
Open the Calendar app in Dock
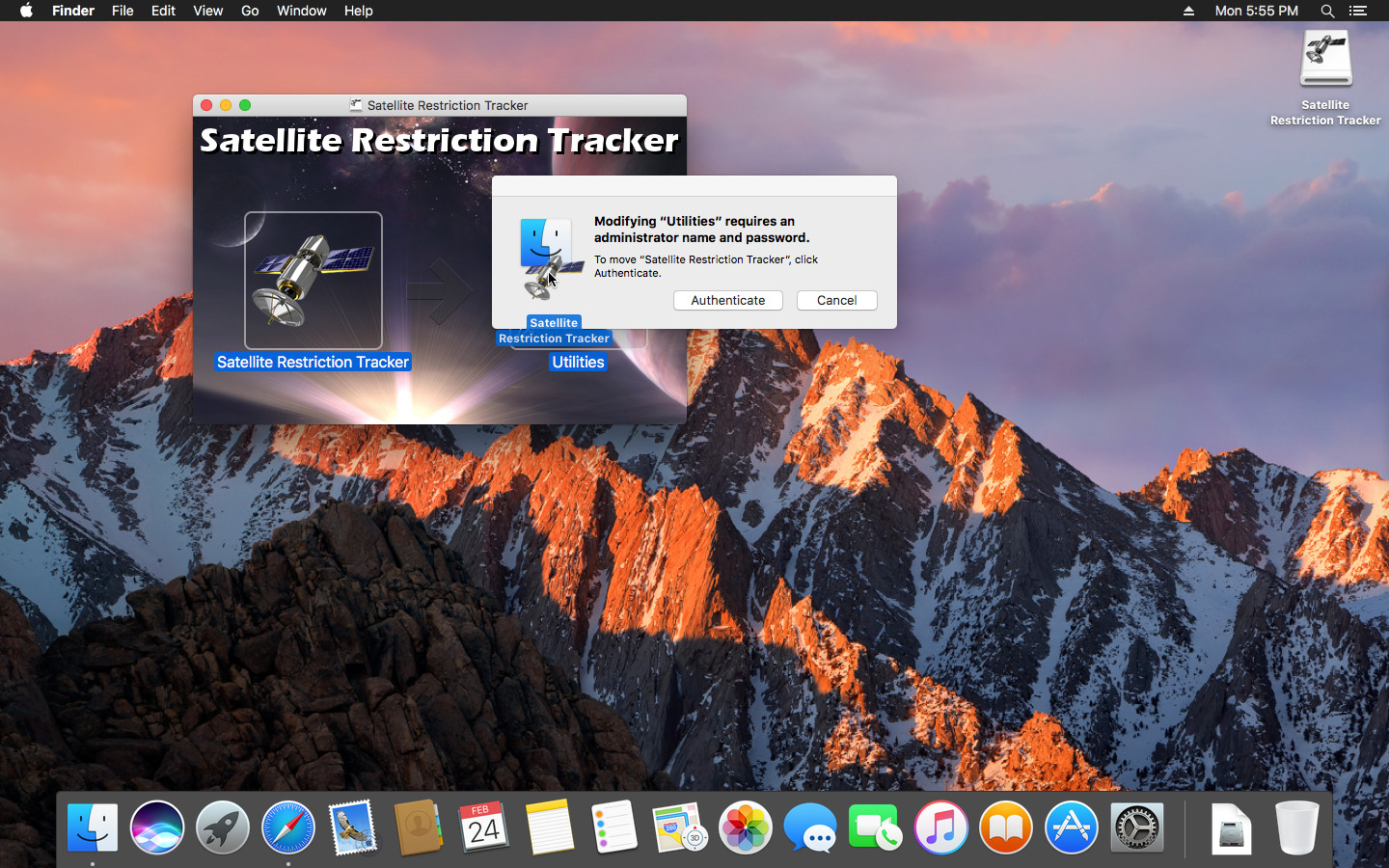pos(483,827)
